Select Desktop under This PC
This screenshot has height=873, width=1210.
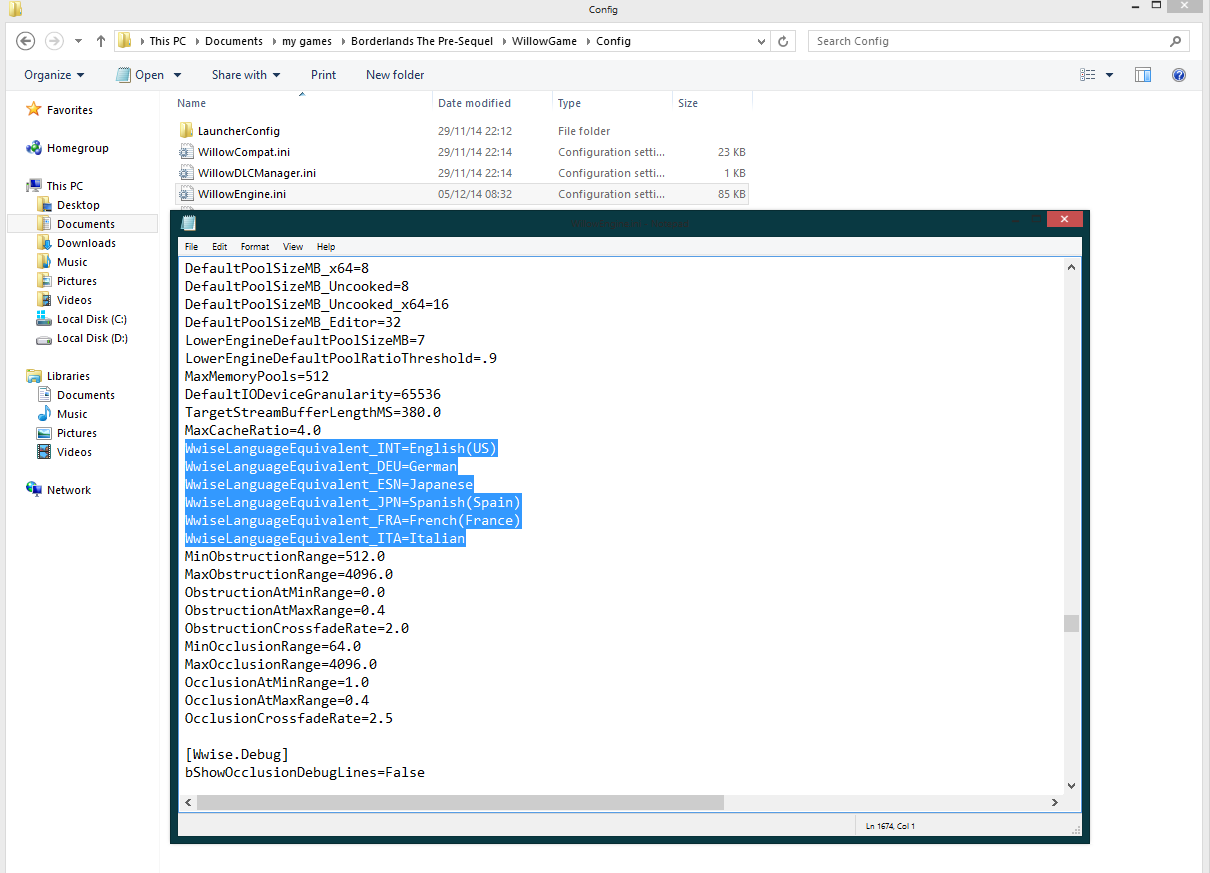click(78, 205)
